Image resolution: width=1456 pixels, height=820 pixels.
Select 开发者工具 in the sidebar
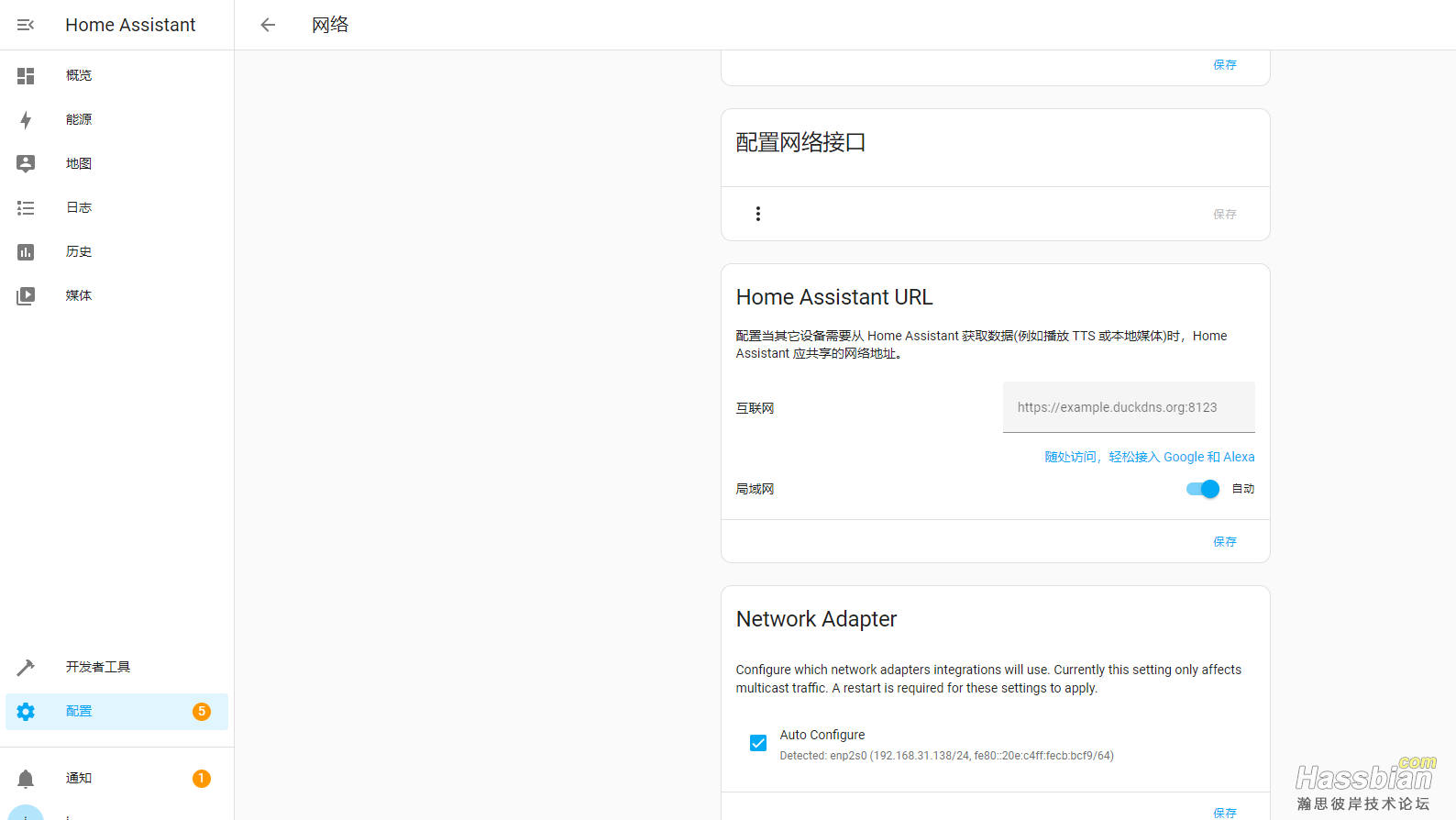pos(116,667)
